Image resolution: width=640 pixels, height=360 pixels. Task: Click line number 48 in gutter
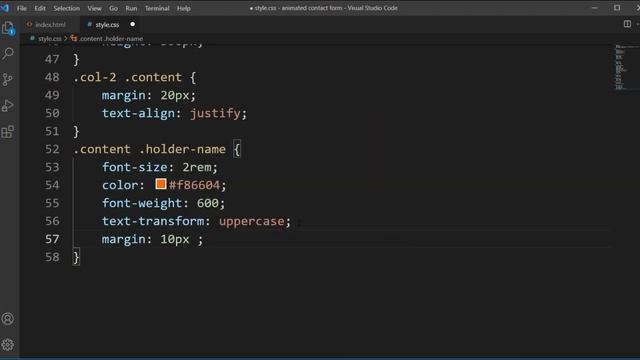52,77
